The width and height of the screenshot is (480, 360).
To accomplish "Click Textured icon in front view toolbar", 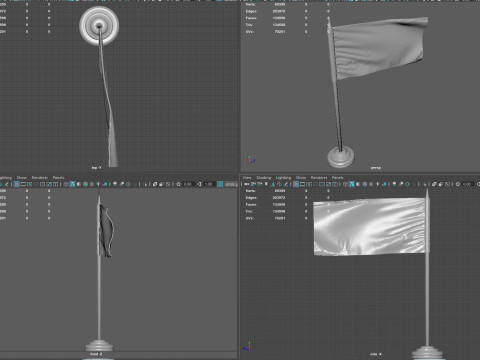I will coord(92,184).
